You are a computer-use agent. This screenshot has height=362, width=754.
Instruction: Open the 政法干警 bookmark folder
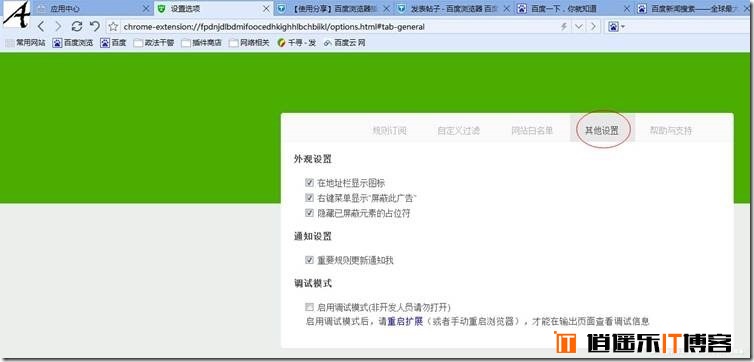coord(154,43)
